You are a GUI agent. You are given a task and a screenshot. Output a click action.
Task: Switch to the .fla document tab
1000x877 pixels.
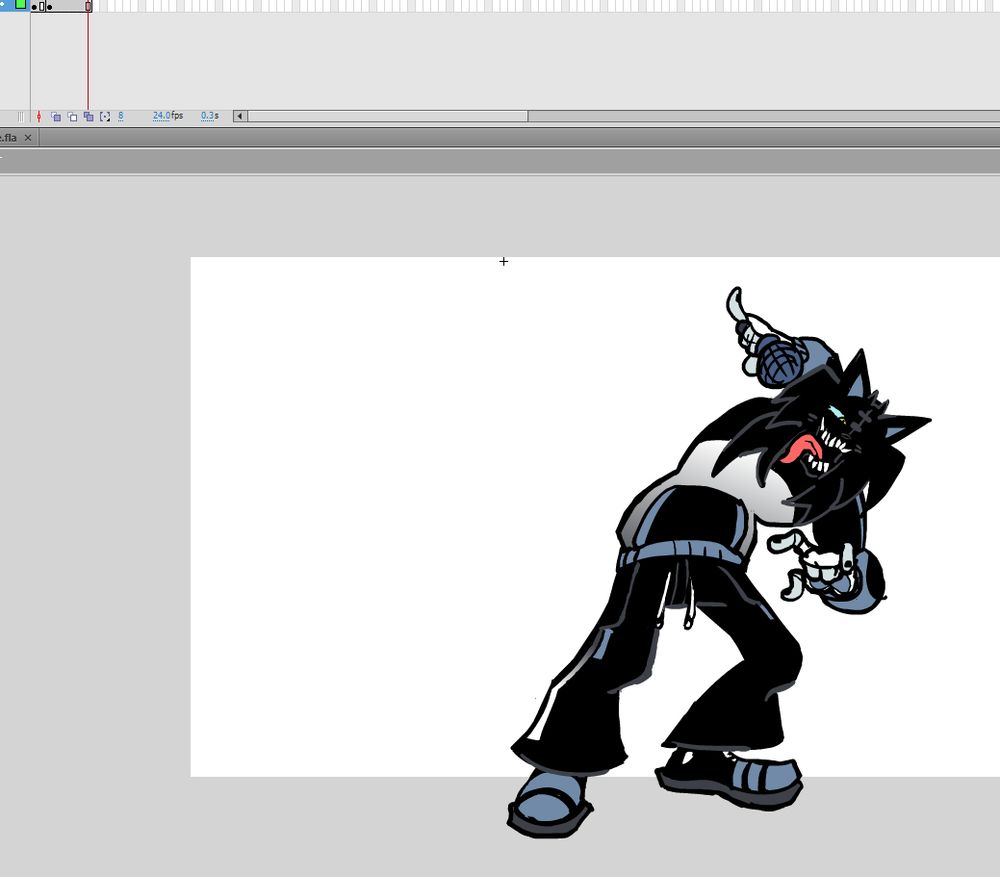(x=8, y=138)
